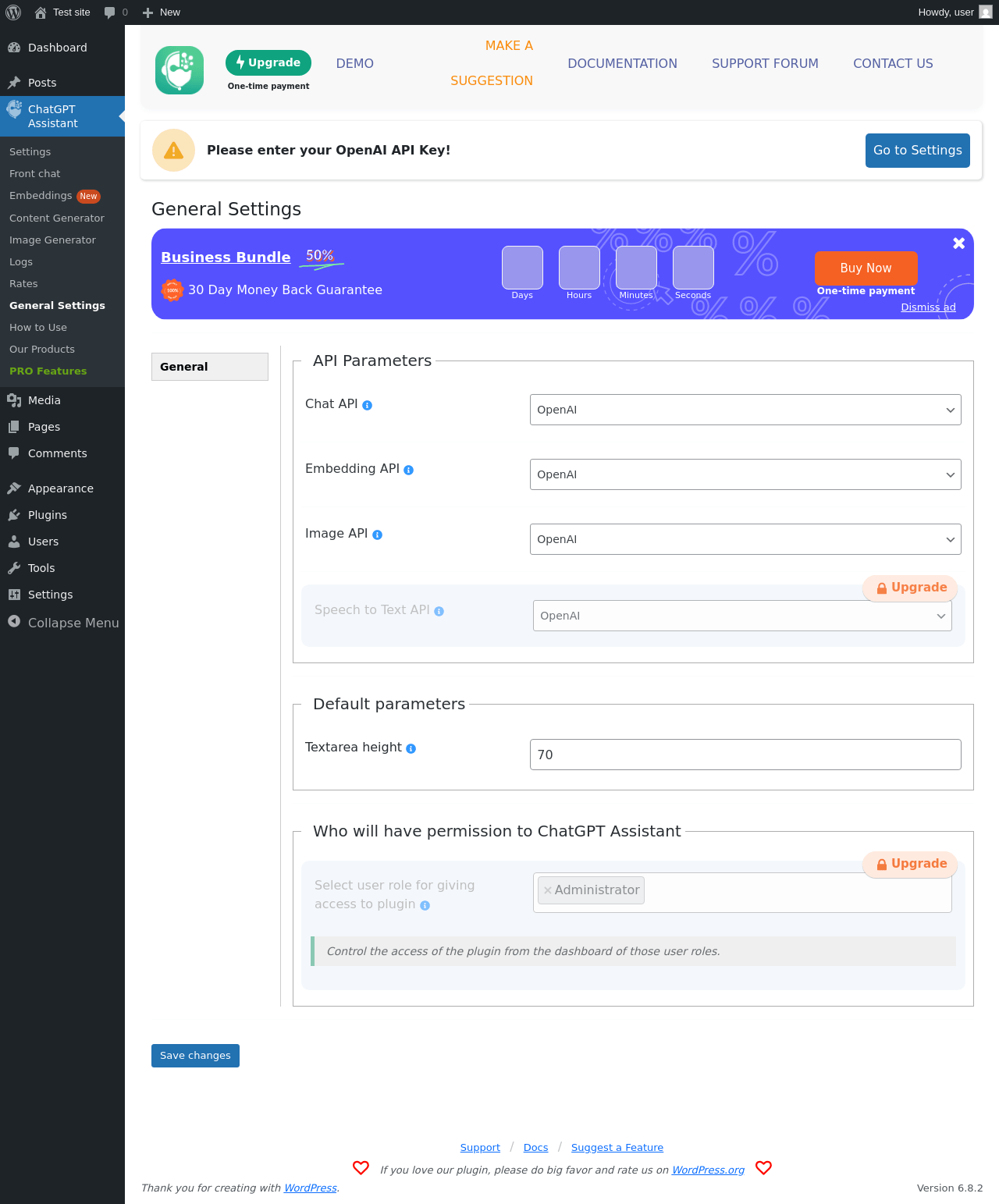999x1204 pixels.
Task: Click the warning triangle icon in the API key notice
Action: tap(173, 150)
